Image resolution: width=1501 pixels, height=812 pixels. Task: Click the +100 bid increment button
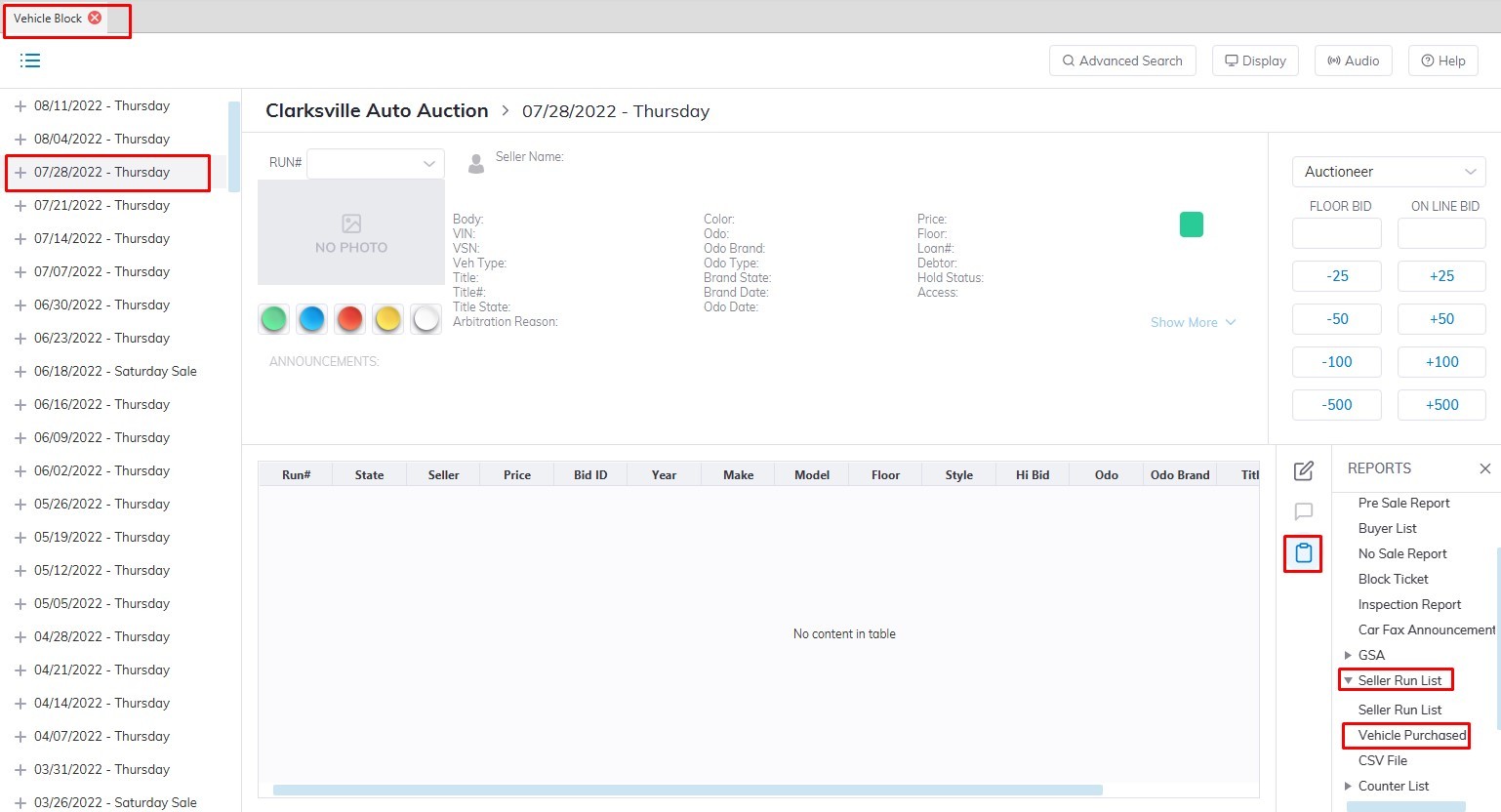[1441, 362]
